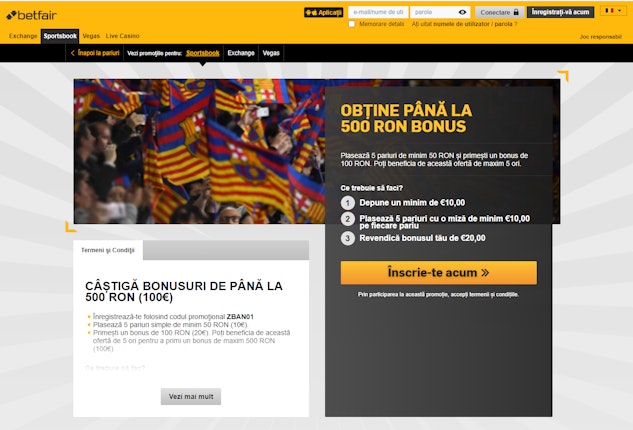
Task: Click the 'Plasează 5 pariuri simple' bullet
Action: 170,325
